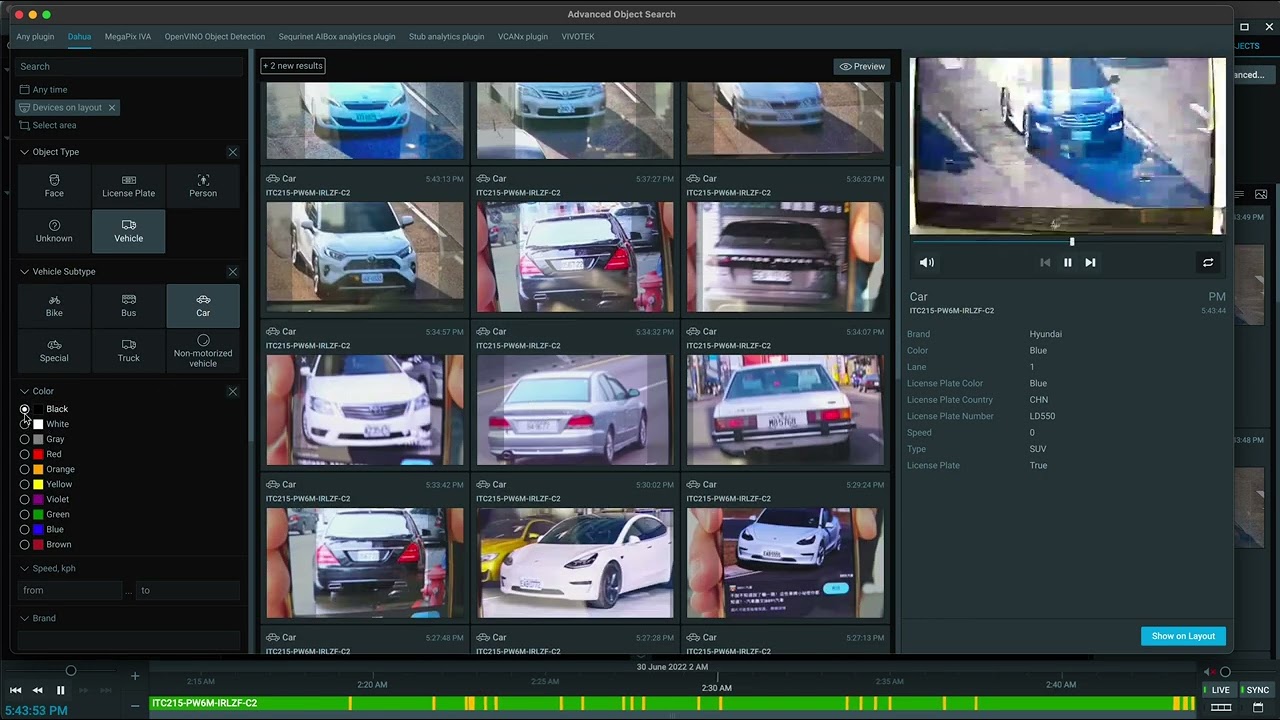1280x720 pixels.
Task: Switch to OpenVINO Object Detection tab
Action: point(215,37)
